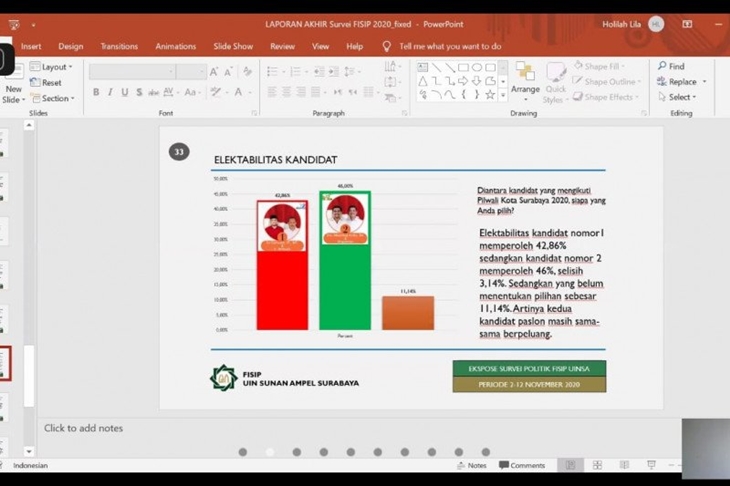The width and height of the screenshot is (730, 486).
Task: Expand the Section dropdown
Action: [x=51, y=98]
